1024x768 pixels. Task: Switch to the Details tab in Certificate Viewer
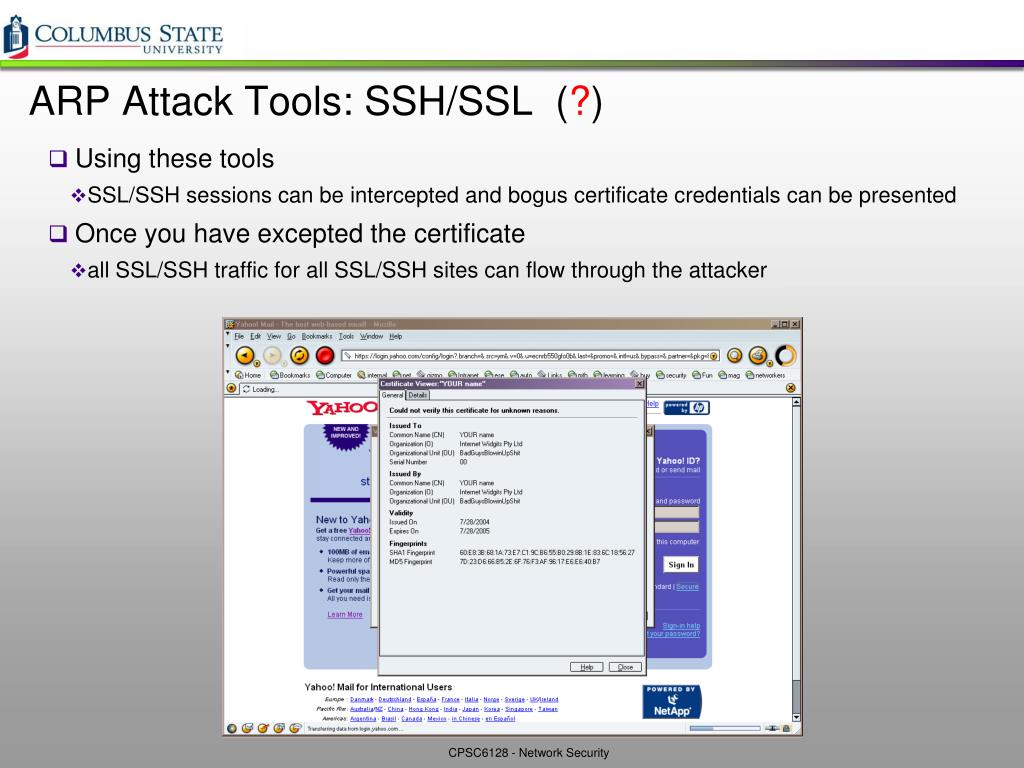pos(418,395)
